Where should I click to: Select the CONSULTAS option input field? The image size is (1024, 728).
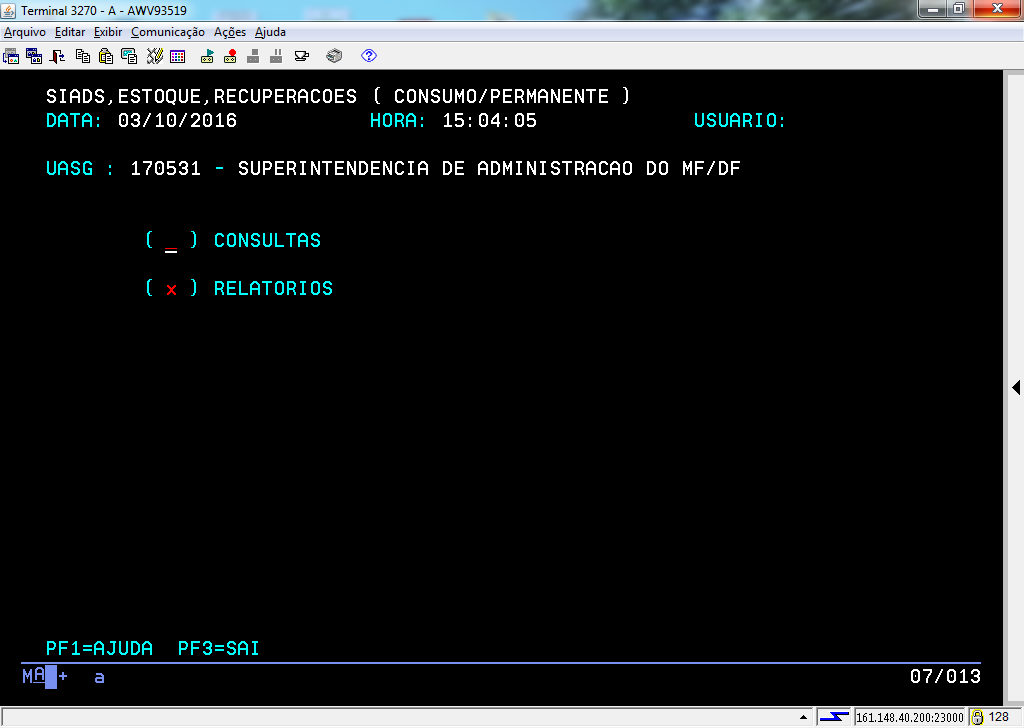[171, 241]
